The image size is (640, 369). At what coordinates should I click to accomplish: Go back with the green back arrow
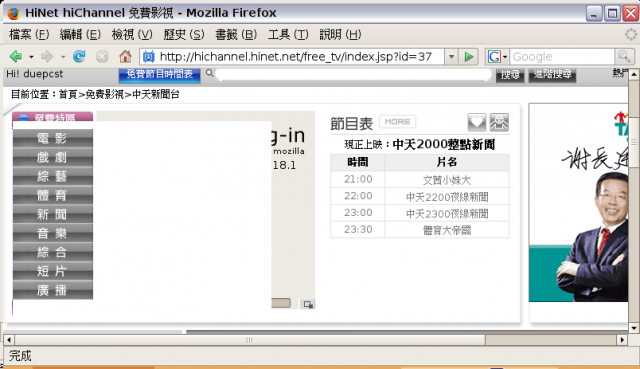pyautogui.click(x=16, y=56)
